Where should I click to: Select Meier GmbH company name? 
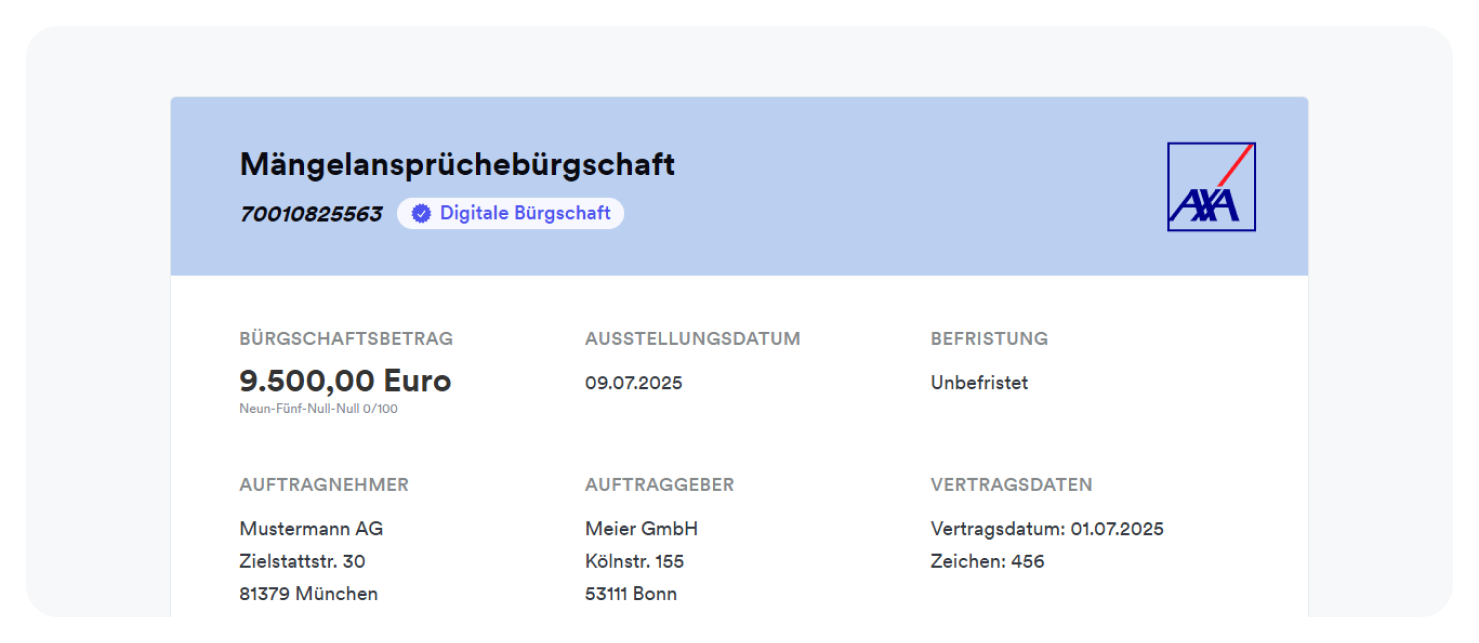(641, 528)
